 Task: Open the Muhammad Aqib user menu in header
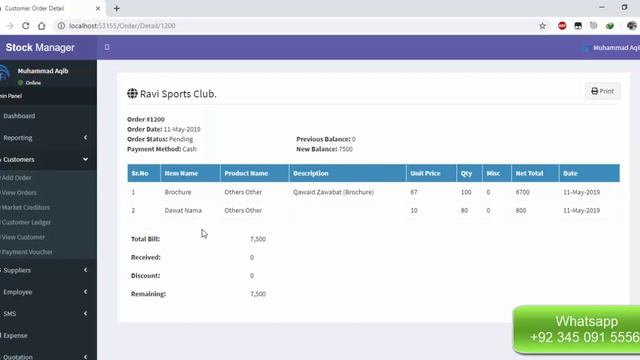pyautogui.click(x=611, y=48)
